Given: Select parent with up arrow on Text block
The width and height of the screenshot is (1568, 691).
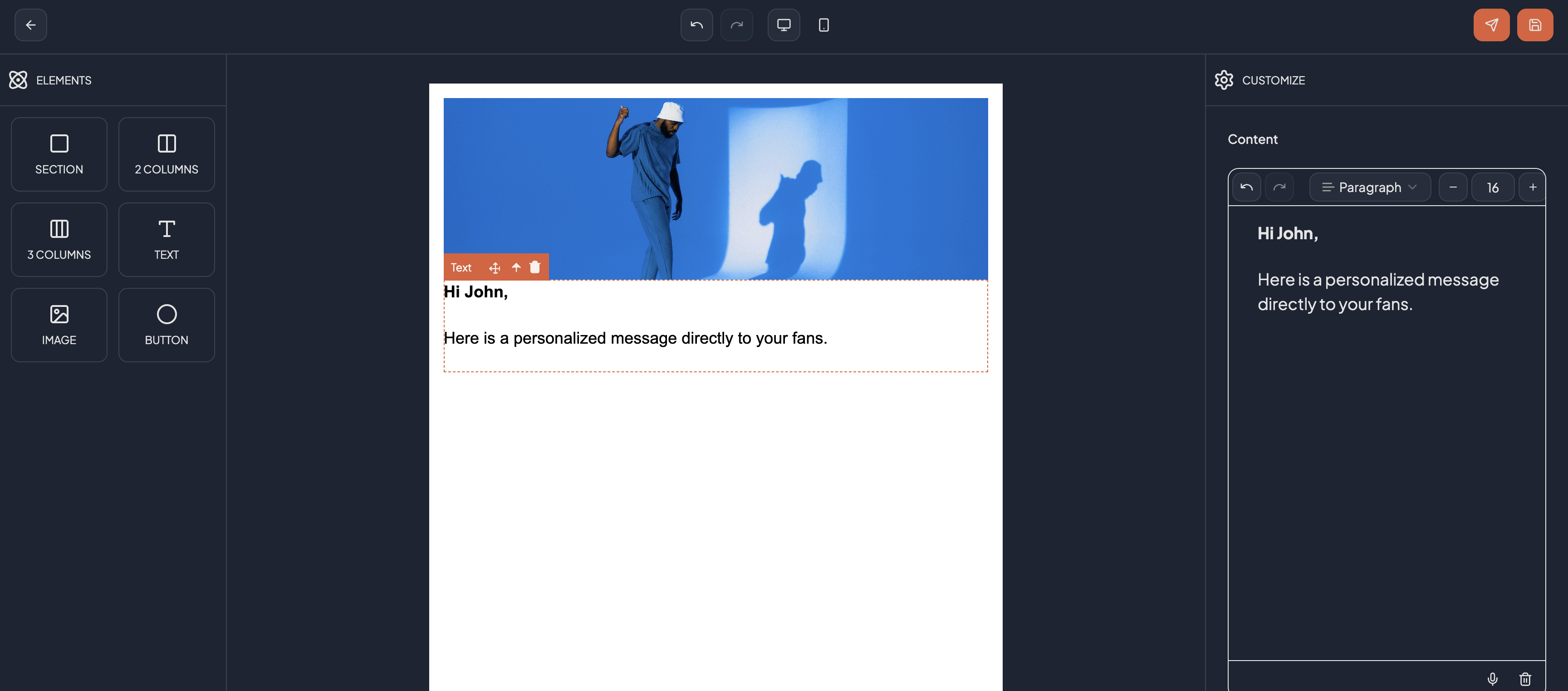Looking at the screenshot, I should coord(516,267).
